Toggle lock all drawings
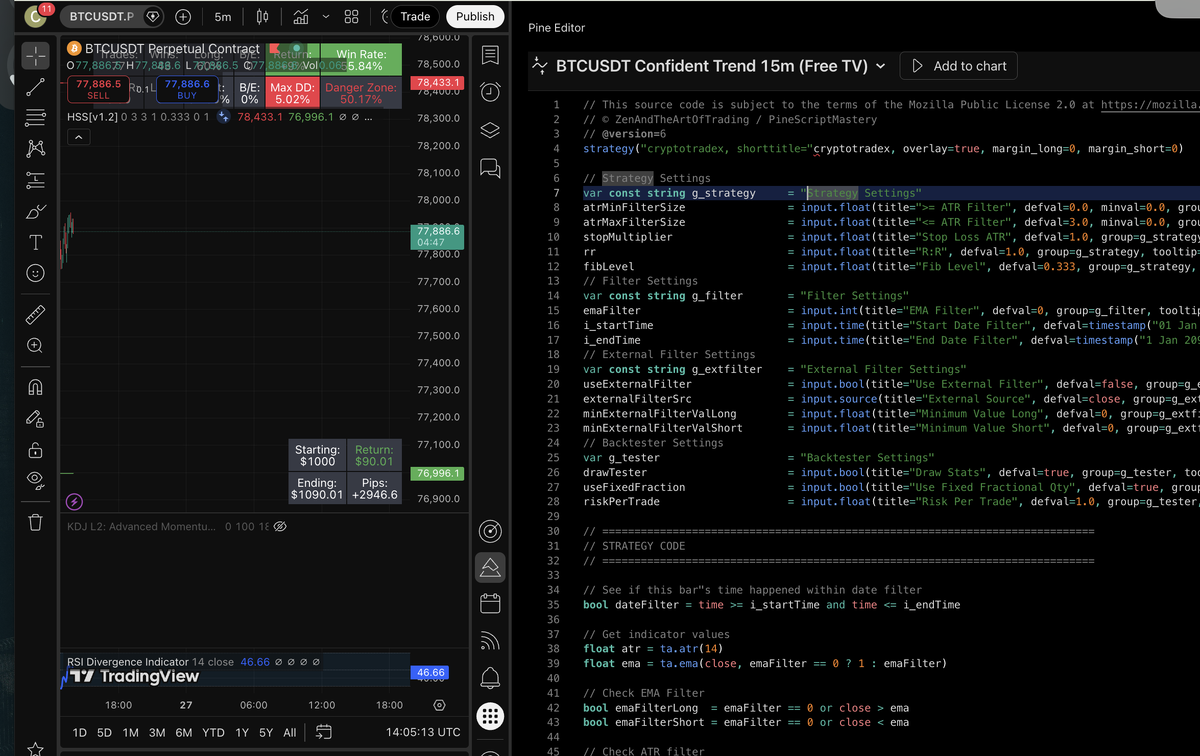Viewport: 1200px width, 756px height. click(35, 449)
